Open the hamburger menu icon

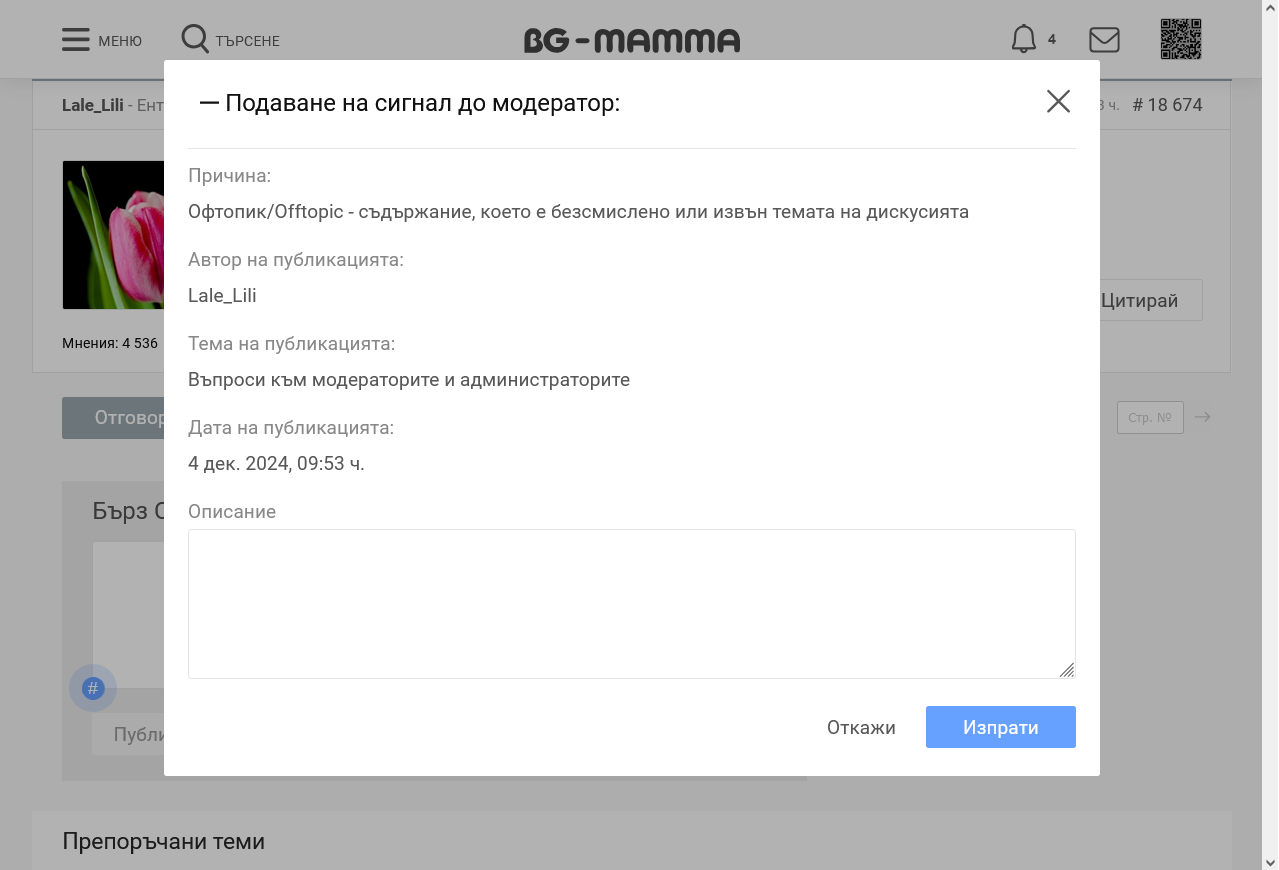click(76, 40)
